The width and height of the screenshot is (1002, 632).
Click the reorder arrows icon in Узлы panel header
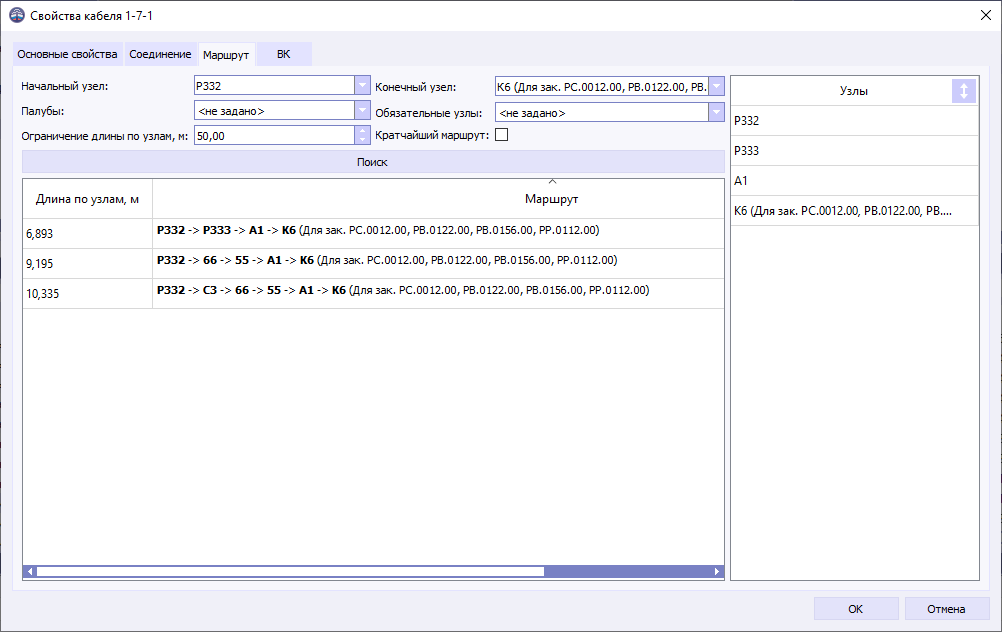(x=963, y=90)
